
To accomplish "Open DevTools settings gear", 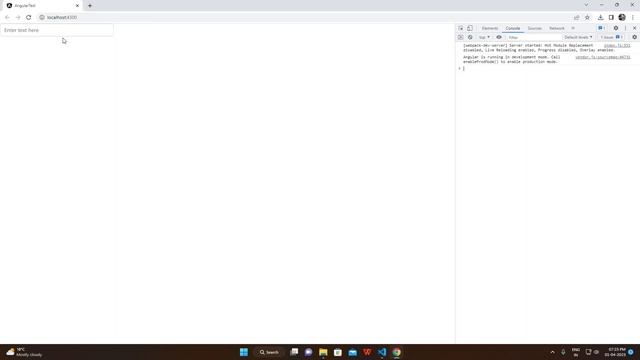I will [616, 28].
